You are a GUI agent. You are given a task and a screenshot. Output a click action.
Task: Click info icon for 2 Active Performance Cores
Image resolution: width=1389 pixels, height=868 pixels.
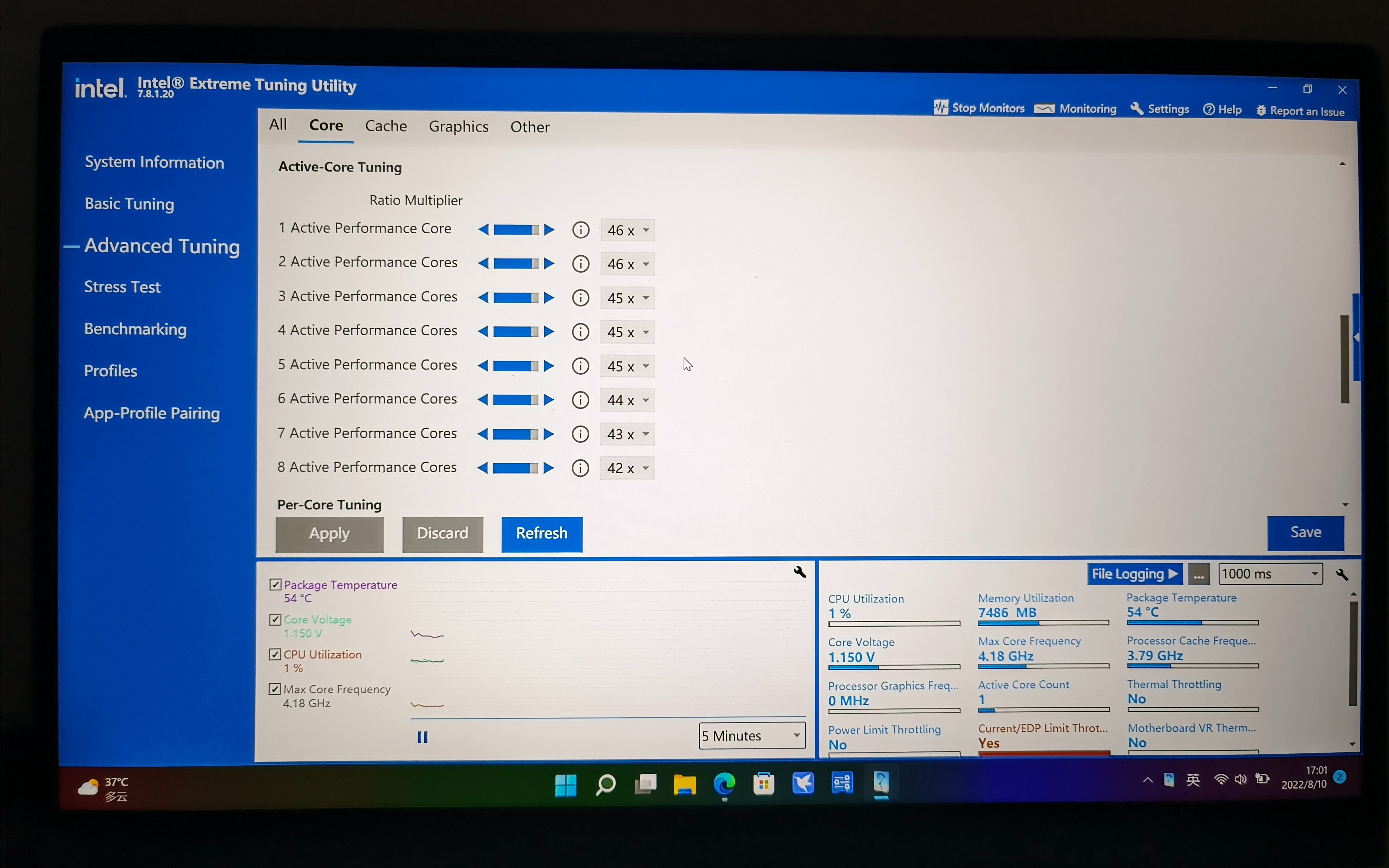581,264
